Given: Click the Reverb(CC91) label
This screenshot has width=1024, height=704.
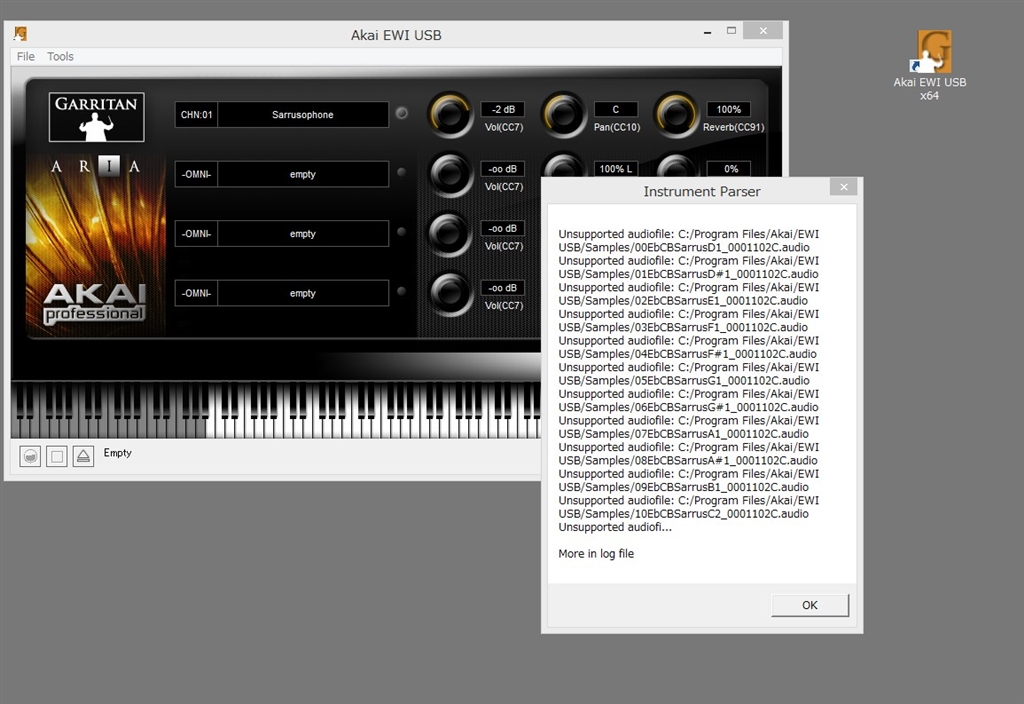Looking at the screenshot, I should click(733, 127).
